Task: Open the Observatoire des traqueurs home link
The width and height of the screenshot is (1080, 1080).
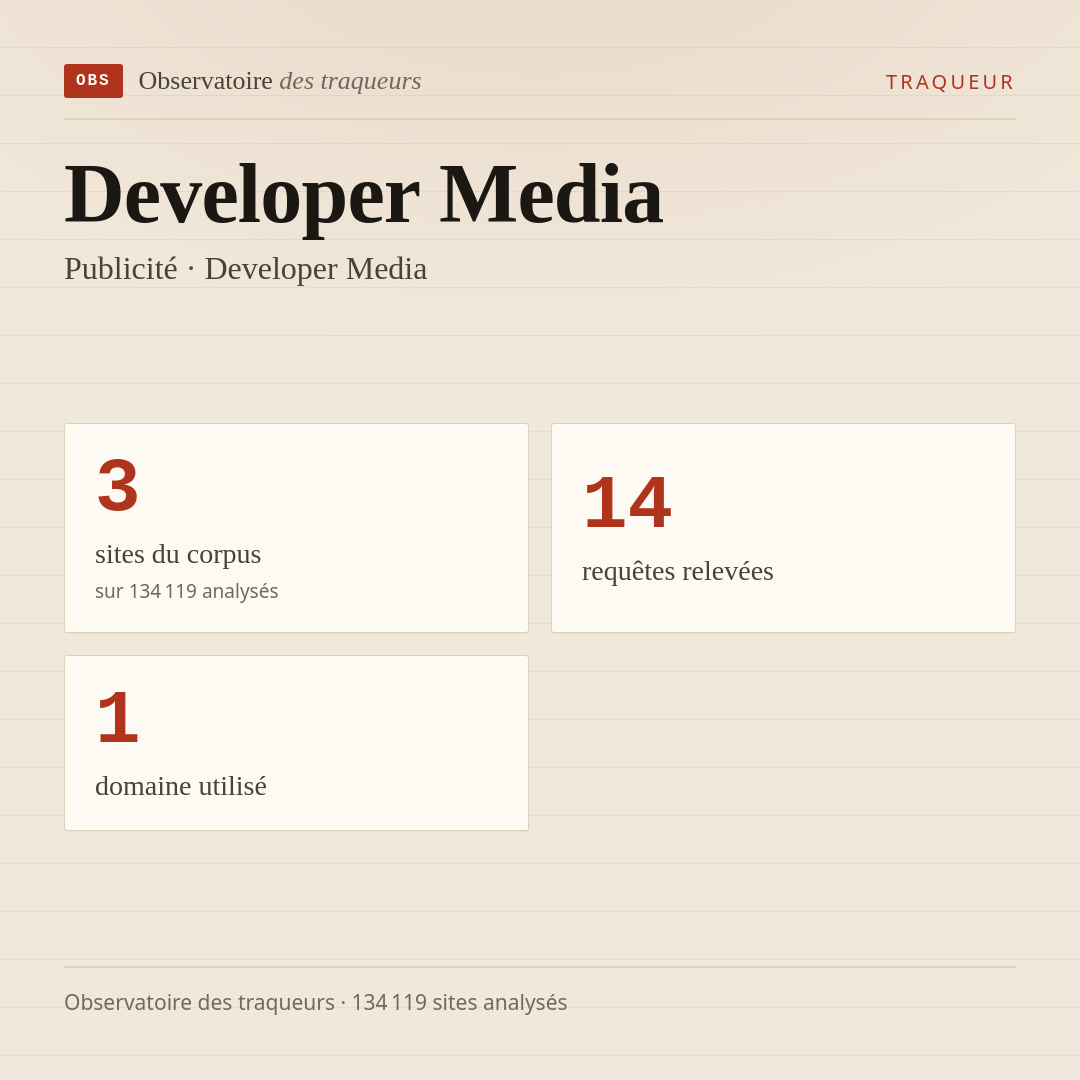Action: click(x=280, y=81)
